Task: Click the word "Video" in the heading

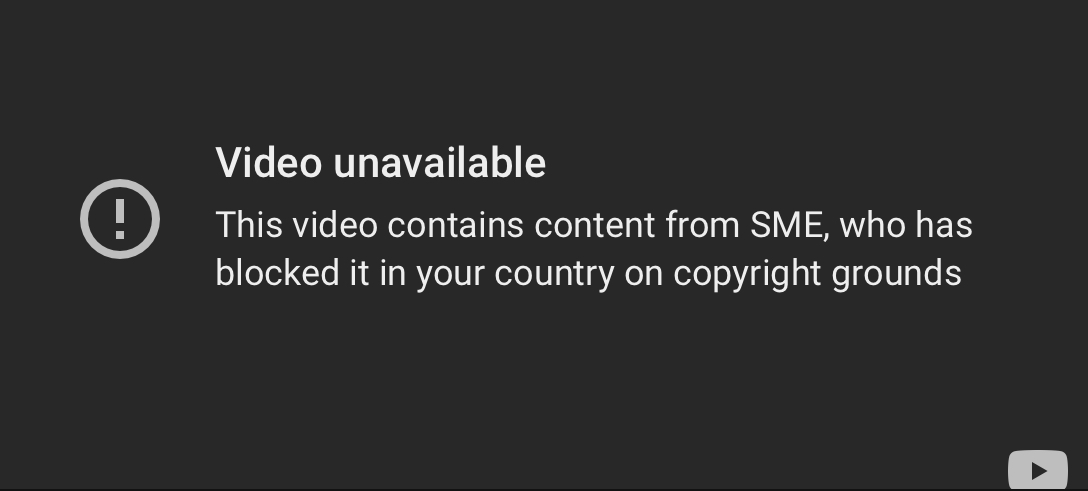Action: click(x=269, y=163)
